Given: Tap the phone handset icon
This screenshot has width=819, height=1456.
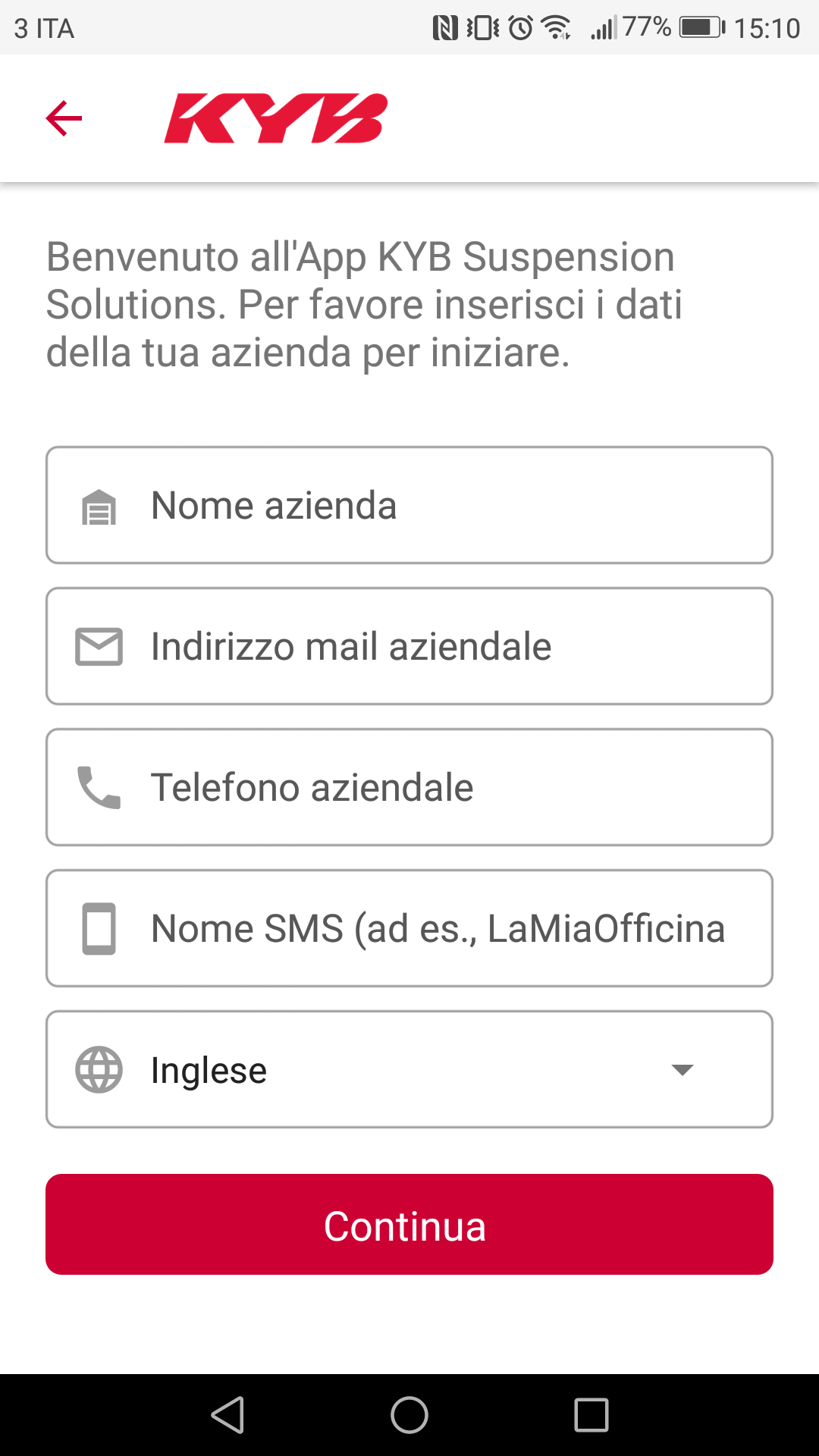Looking at the screenshot, I should (x=99, y=787).
